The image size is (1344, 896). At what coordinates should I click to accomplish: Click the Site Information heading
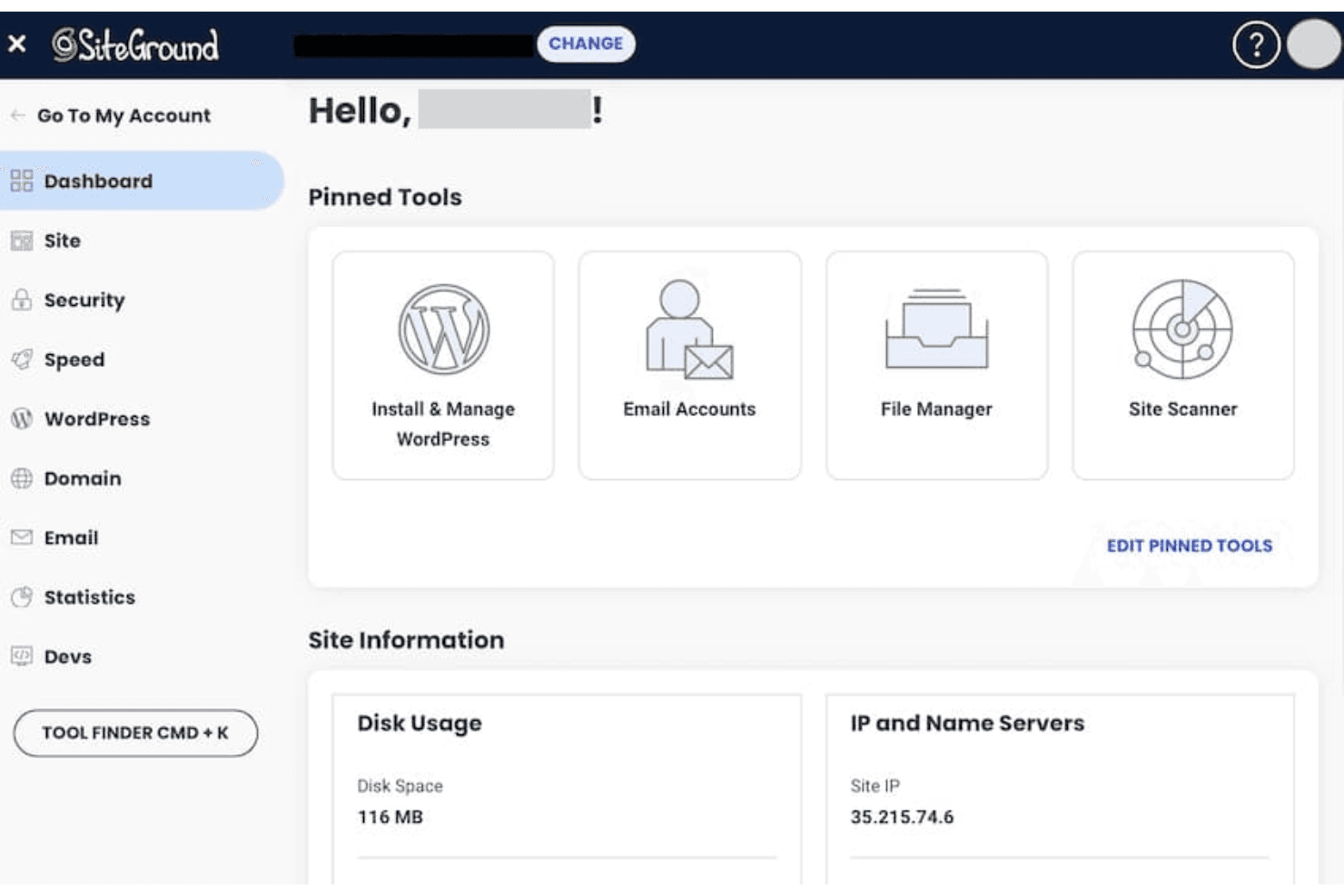click(406, 640)
